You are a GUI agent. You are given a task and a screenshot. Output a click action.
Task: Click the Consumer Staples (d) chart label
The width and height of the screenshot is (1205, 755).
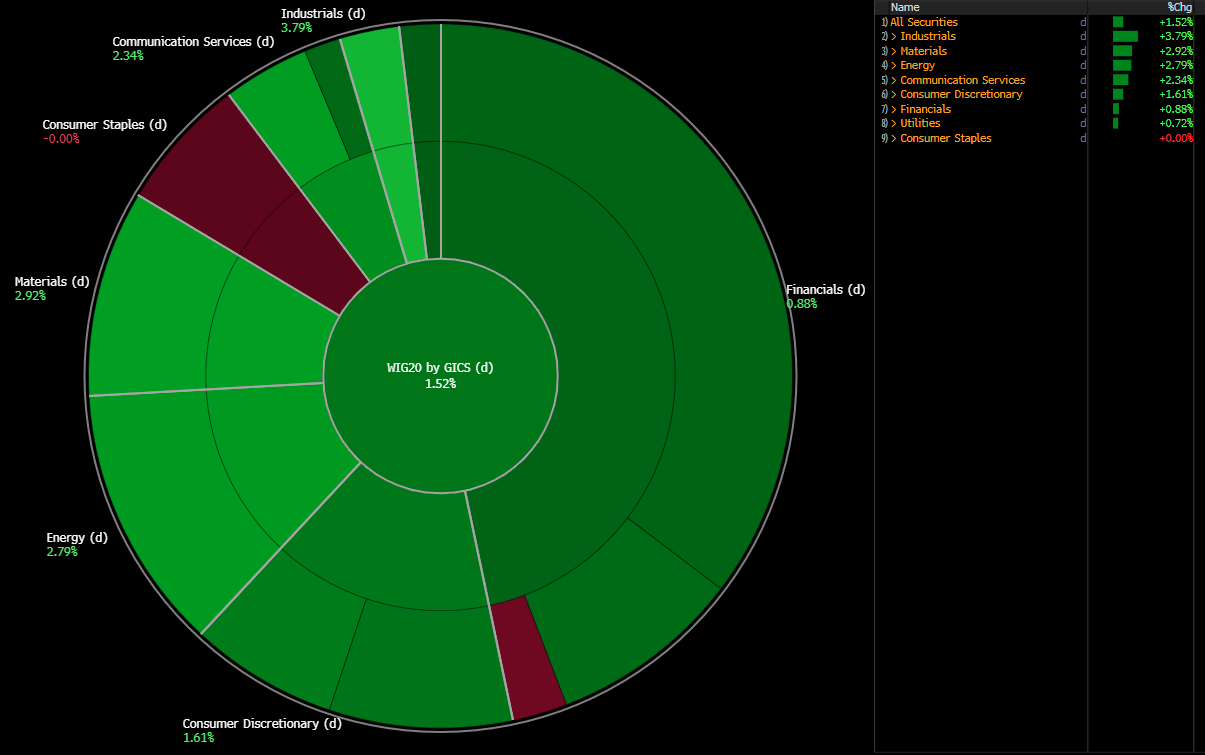[105, 125]
